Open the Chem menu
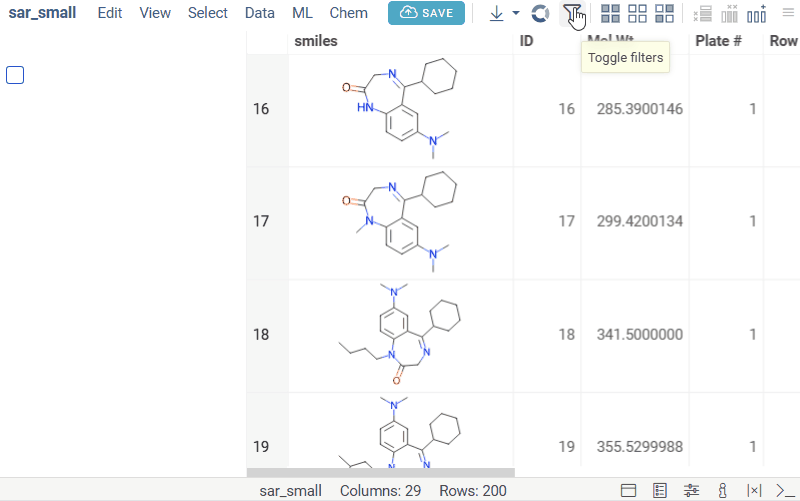 (348, 13)
